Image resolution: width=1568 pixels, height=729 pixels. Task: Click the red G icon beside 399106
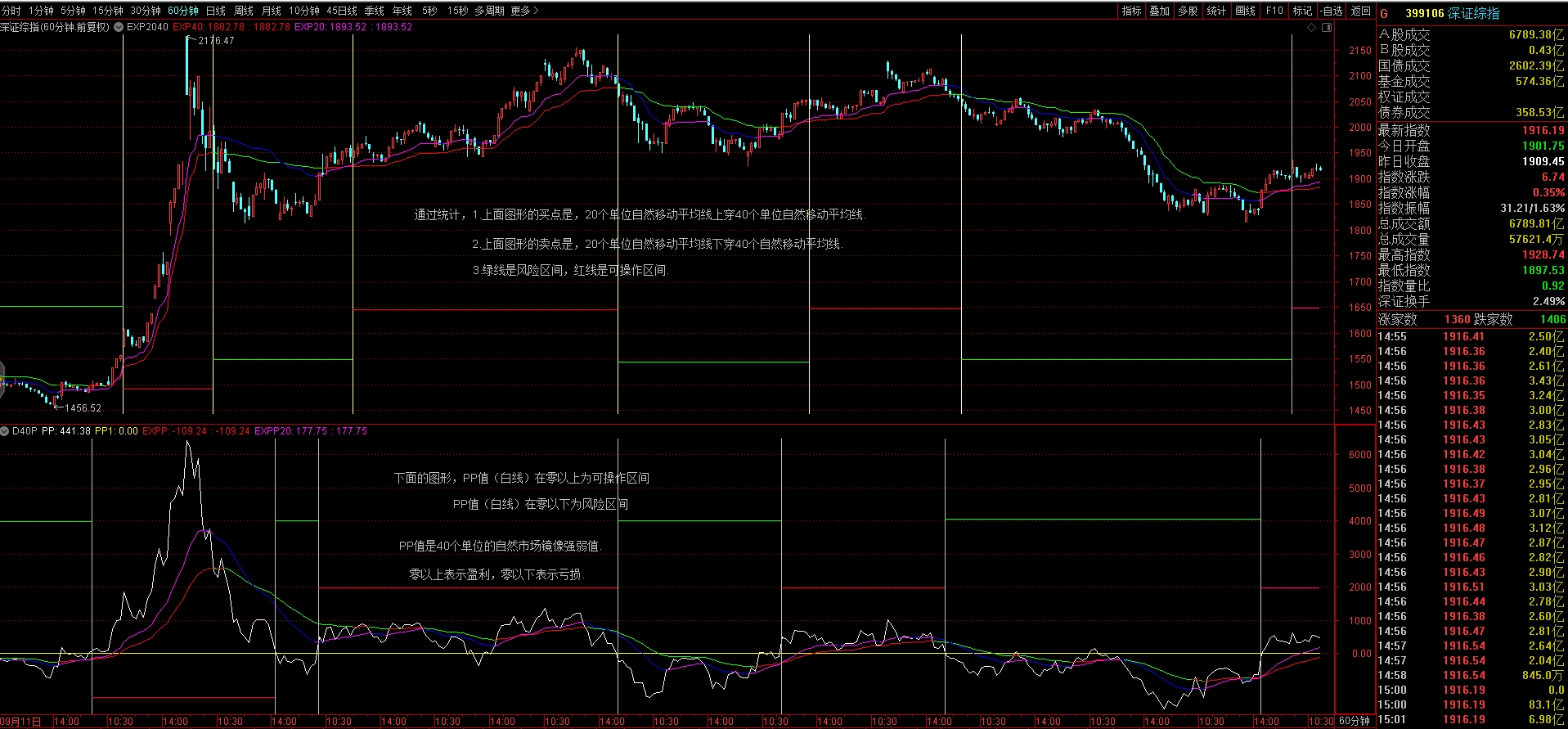1384,13
